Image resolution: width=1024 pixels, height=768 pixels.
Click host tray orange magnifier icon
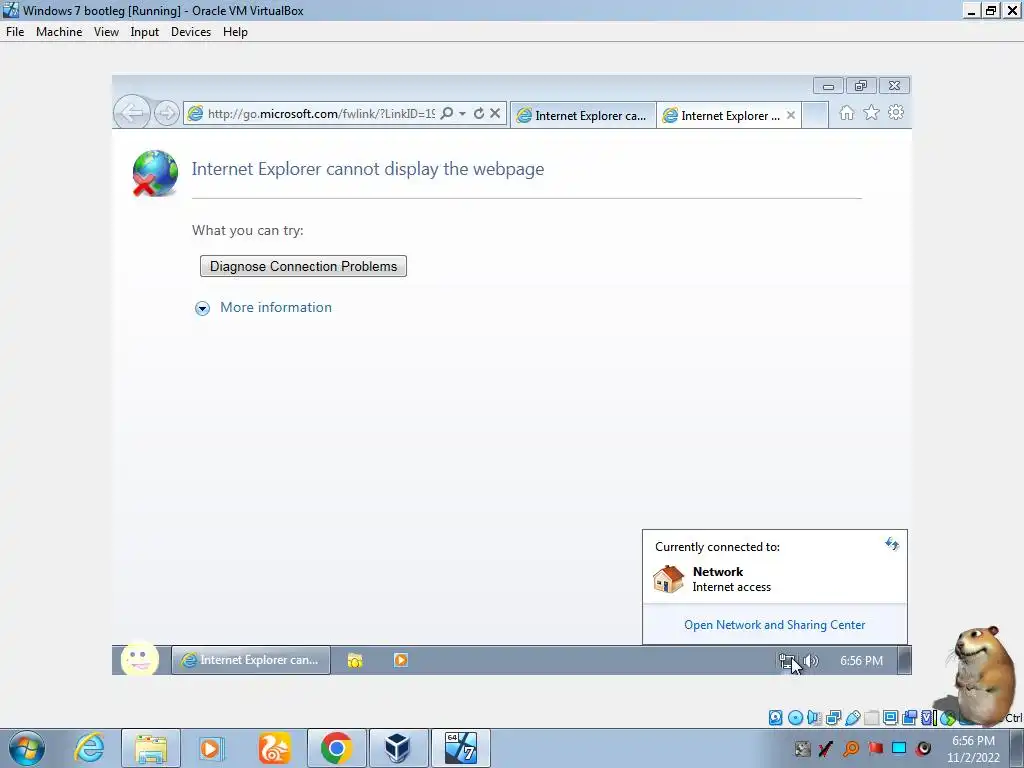[x=851, y=748]
